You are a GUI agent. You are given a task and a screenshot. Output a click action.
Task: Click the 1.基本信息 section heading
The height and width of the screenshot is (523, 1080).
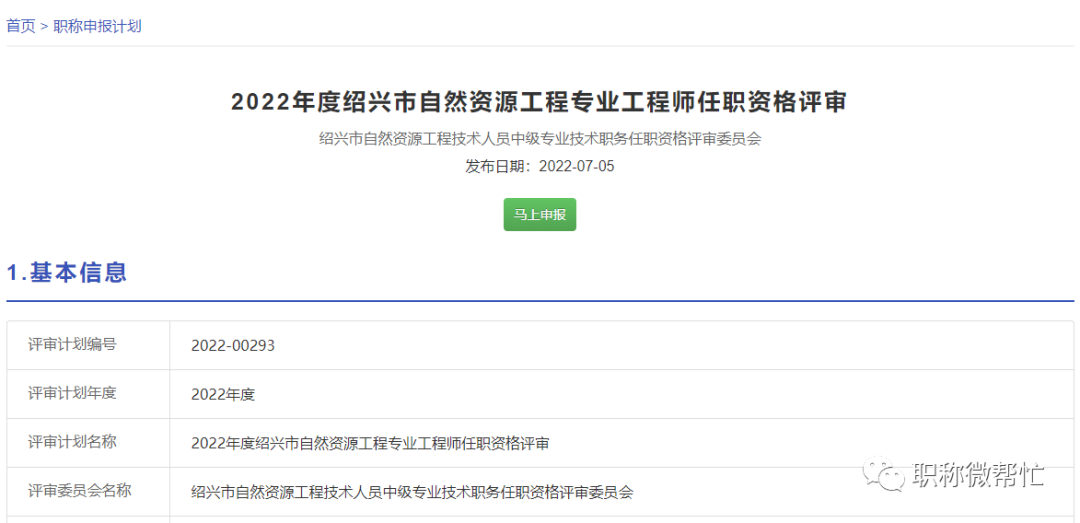[67, 272]
